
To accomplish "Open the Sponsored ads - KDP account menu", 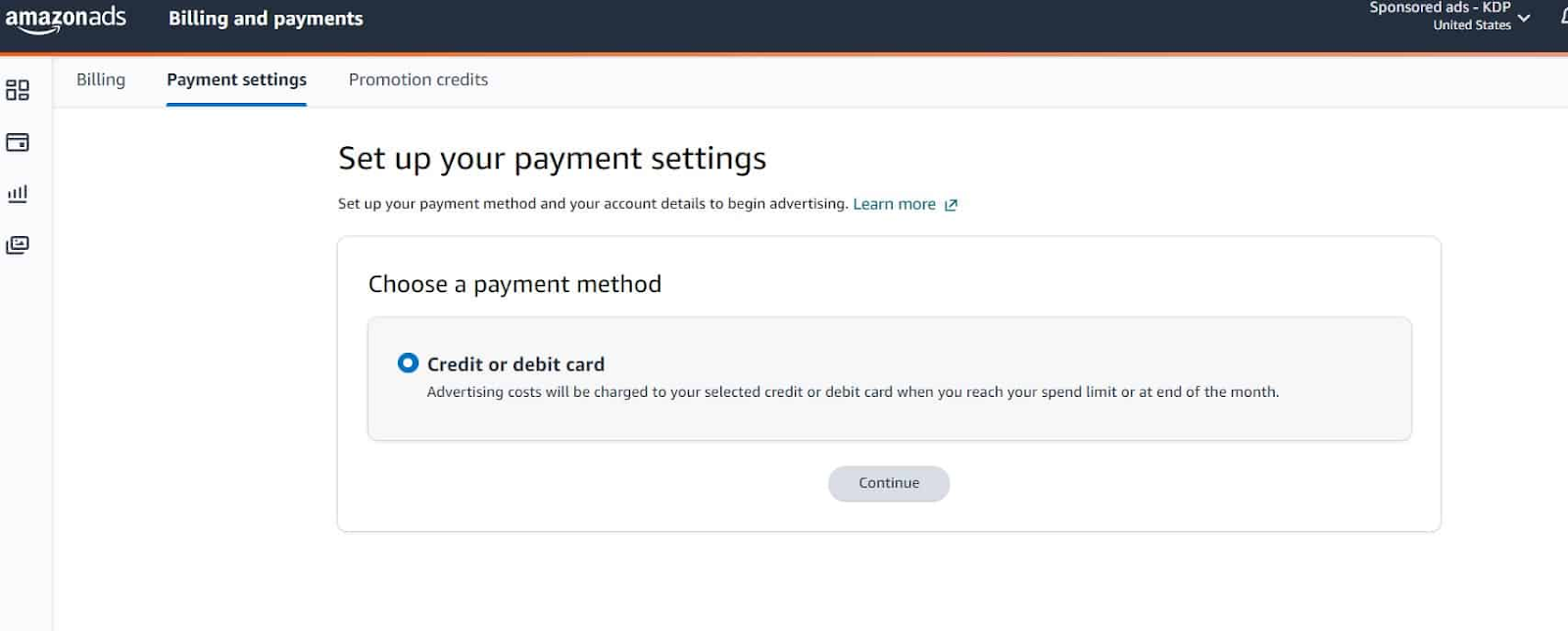I will (x=1440, y=8).
